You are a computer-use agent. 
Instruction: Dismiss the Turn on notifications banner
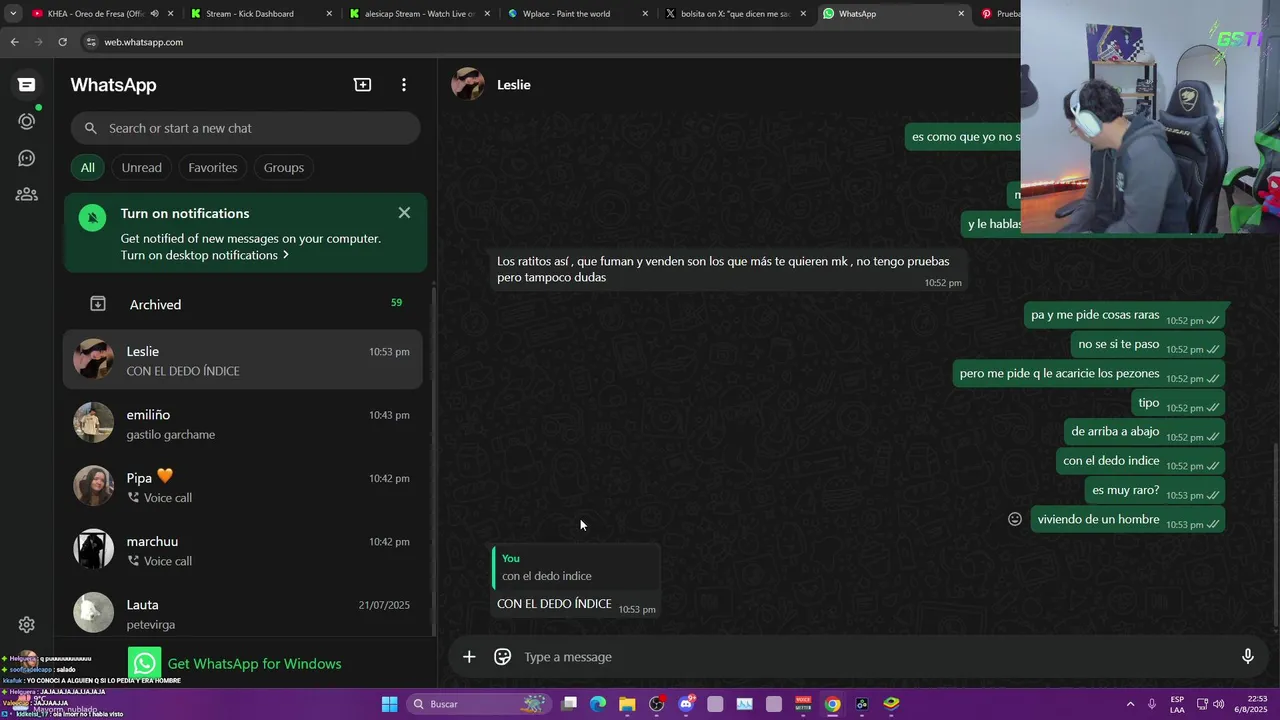click(x=404, y=213)
